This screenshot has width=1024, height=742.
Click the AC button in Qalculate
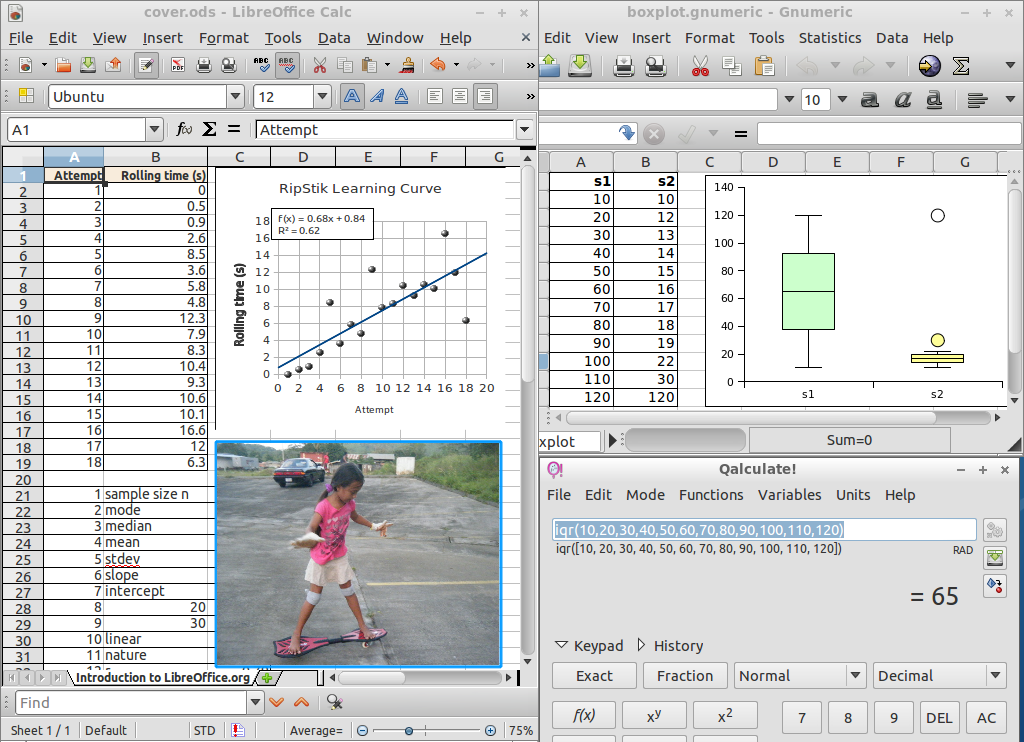[x=986, y=718]
